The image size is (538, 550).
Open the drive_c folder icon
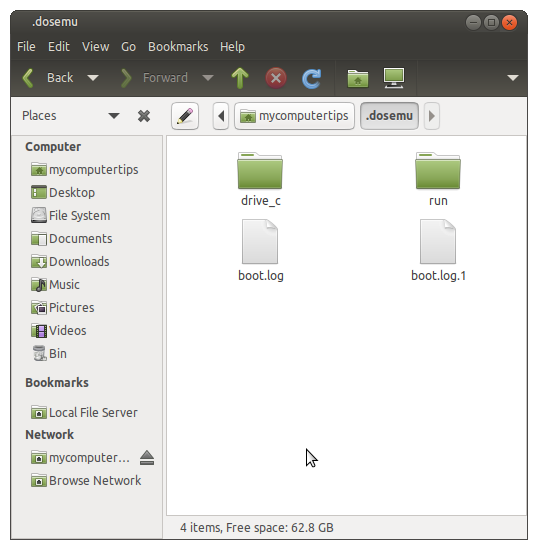[260, 171]
